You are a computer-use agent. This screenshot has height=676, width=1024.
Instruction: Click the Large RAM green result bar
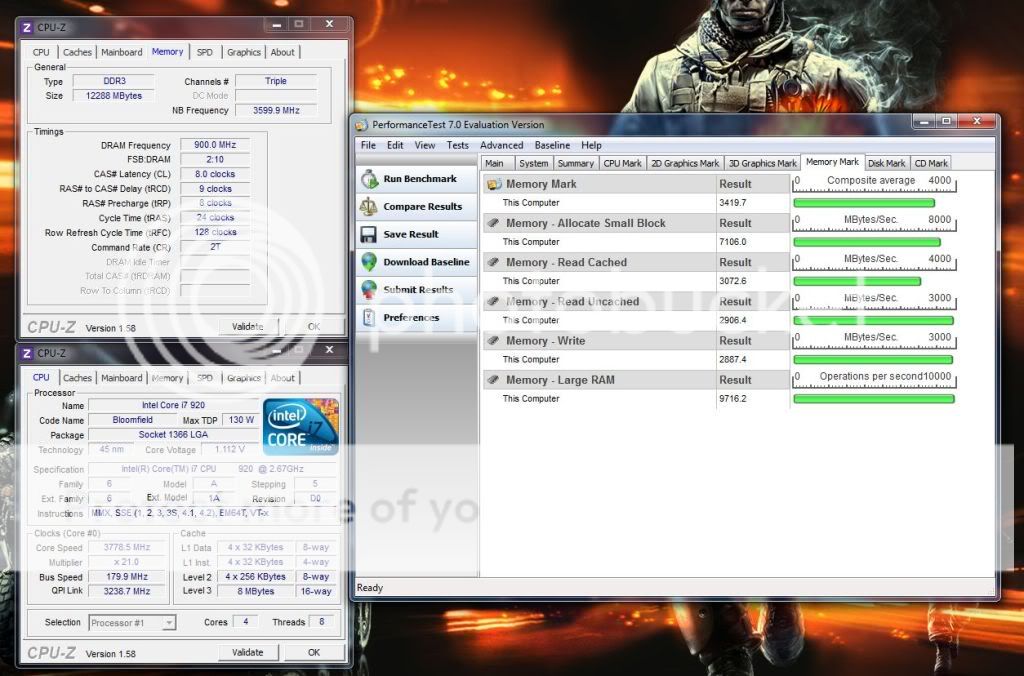click(874, 399)
